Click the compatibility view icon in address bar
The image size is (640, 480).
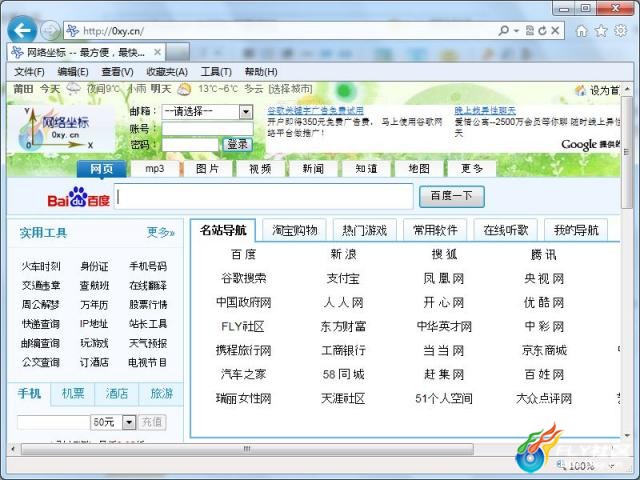530,30
